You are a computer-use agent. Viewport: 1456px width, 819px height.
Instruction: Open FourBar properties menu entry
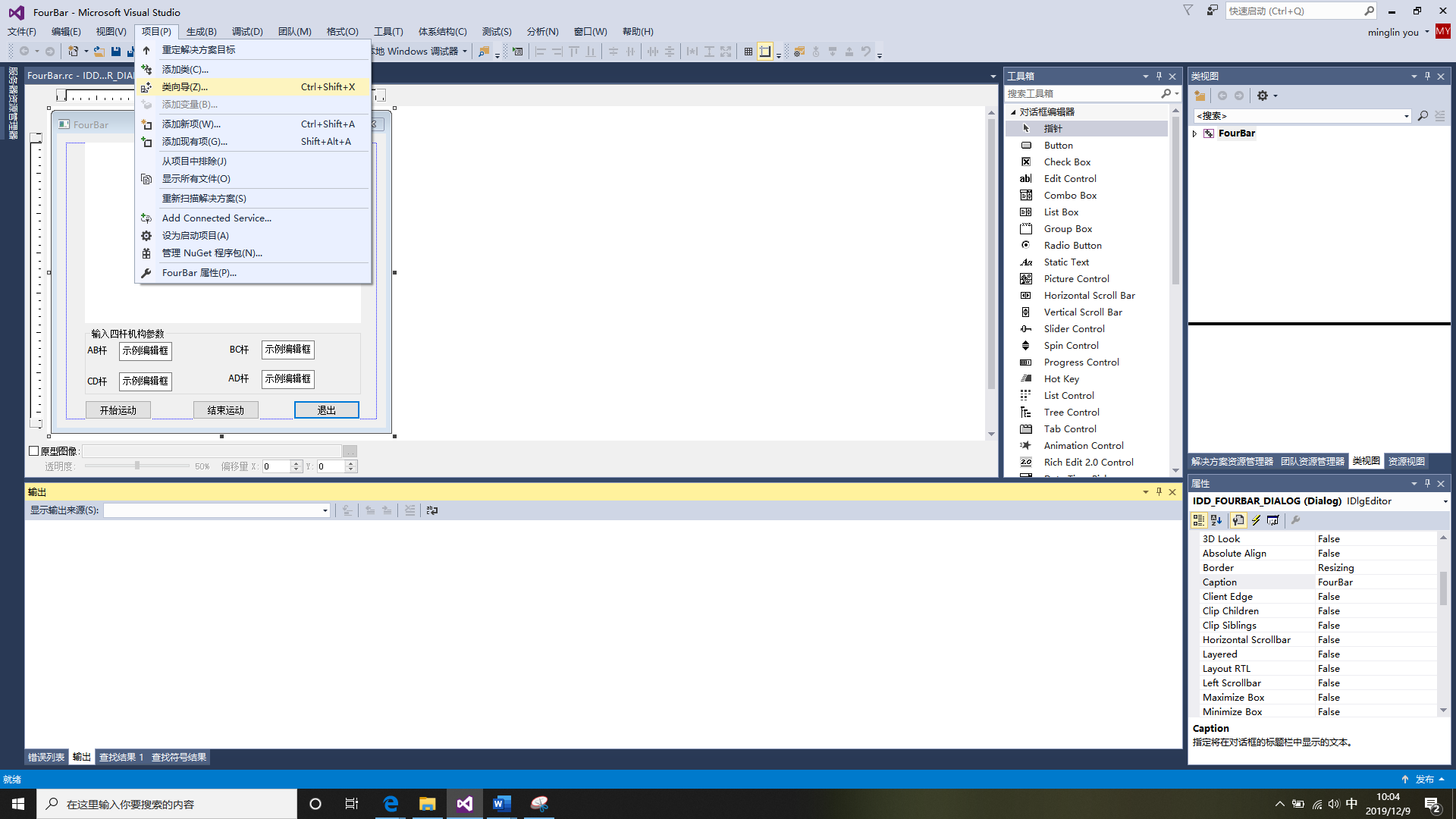pos(254,273)
